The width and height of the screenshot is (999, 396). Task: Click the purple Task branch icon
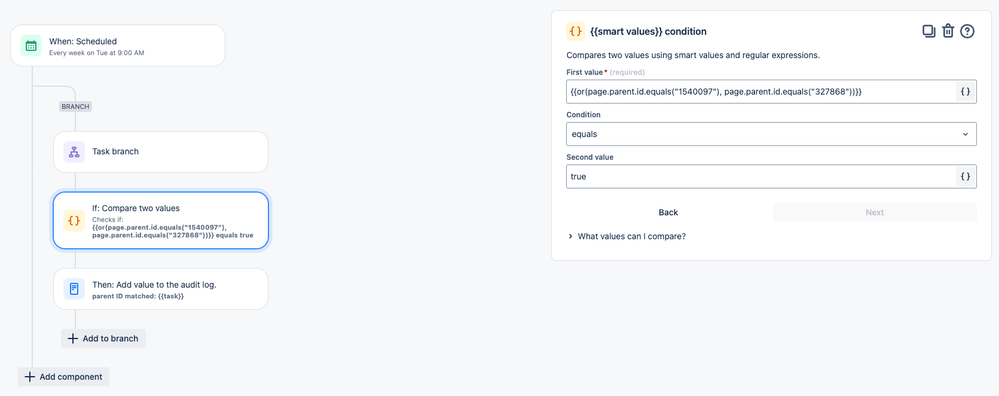pyautogui.click(x=74, y=152)
